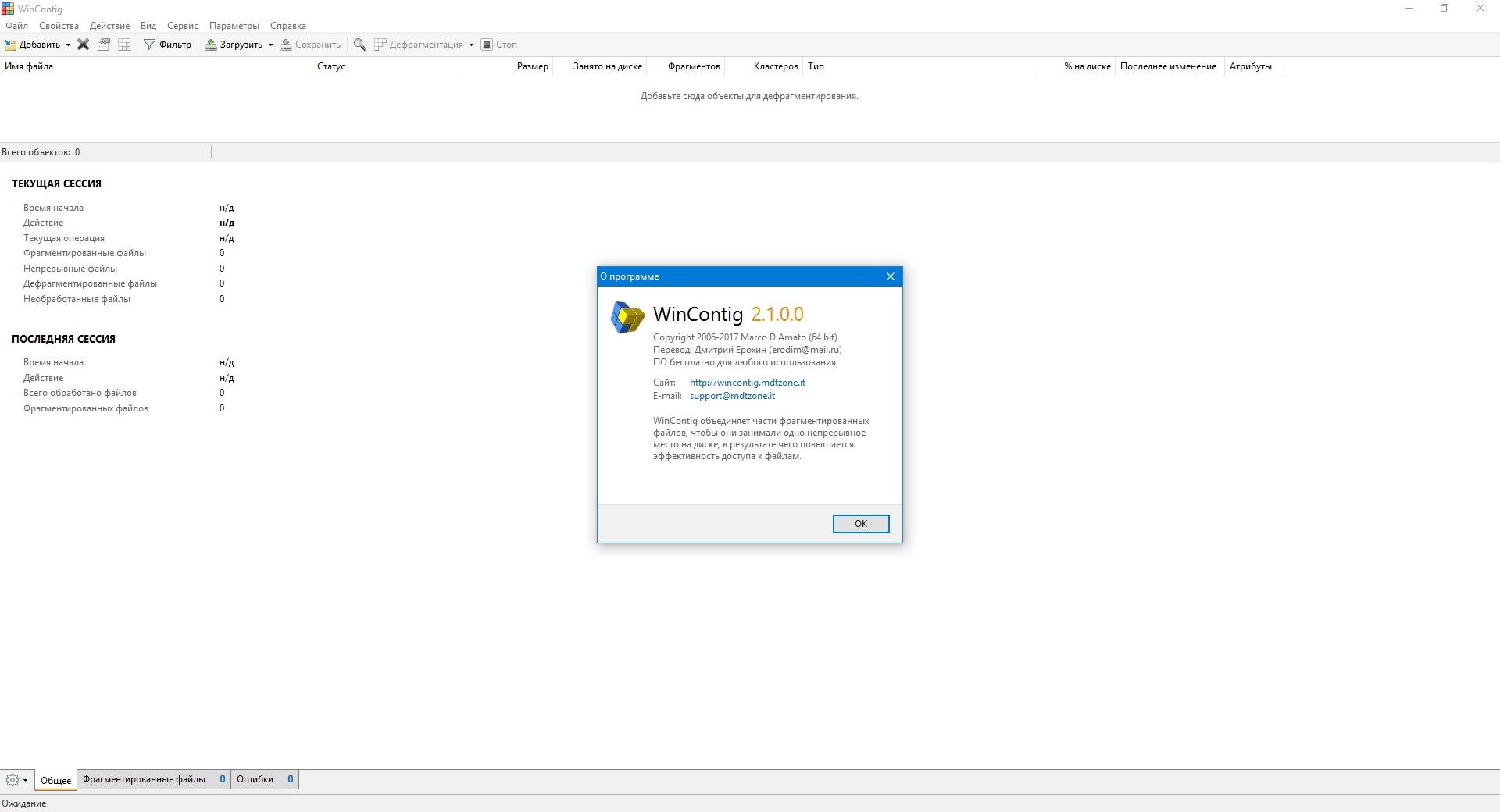Click the Загрузить (Load) toolbar button
The image size is (1500, 812).
[234, 45]
